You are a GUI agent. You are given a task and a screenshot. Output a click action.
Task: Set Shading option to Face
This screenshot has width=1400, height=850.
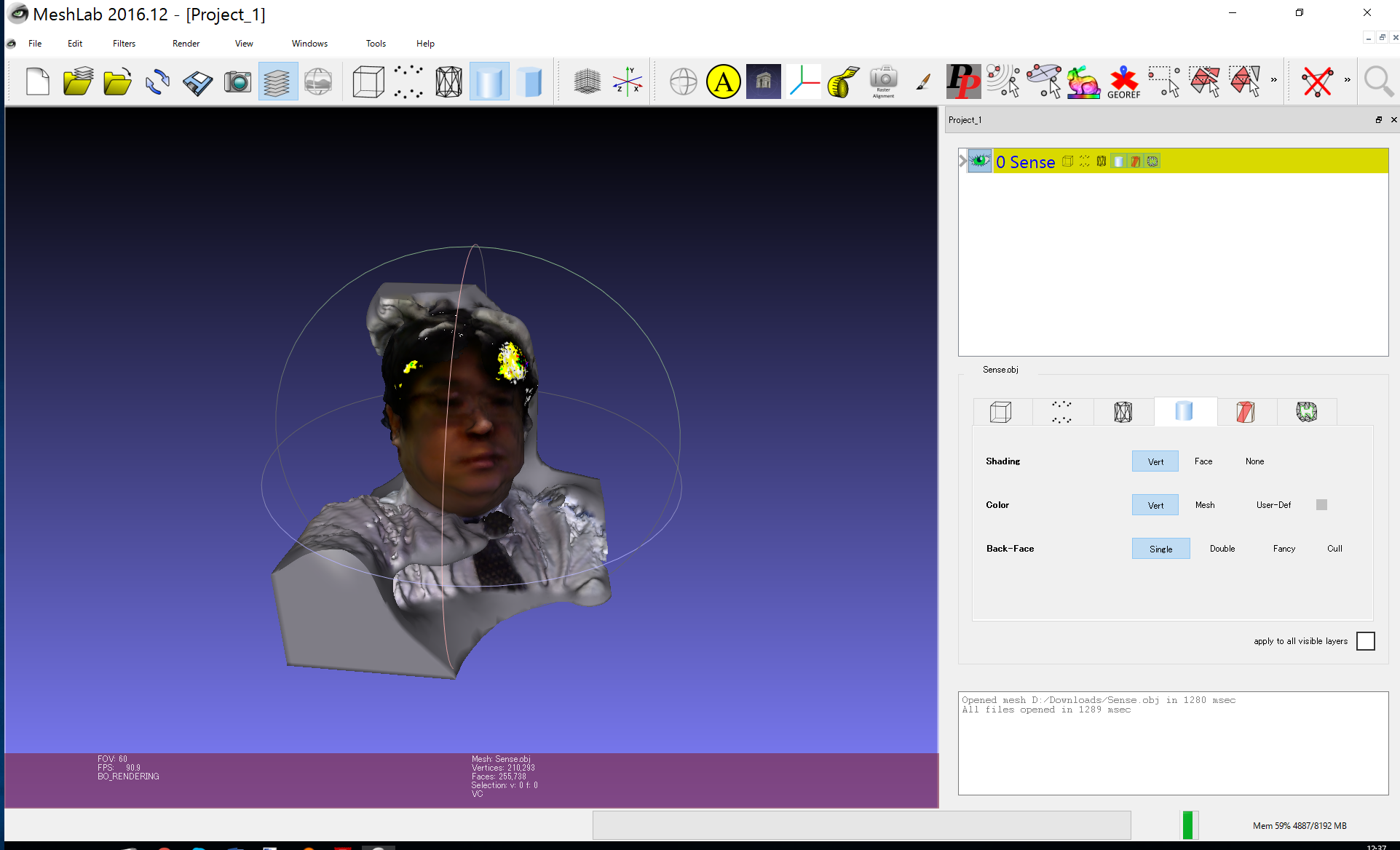(1203, 461)
